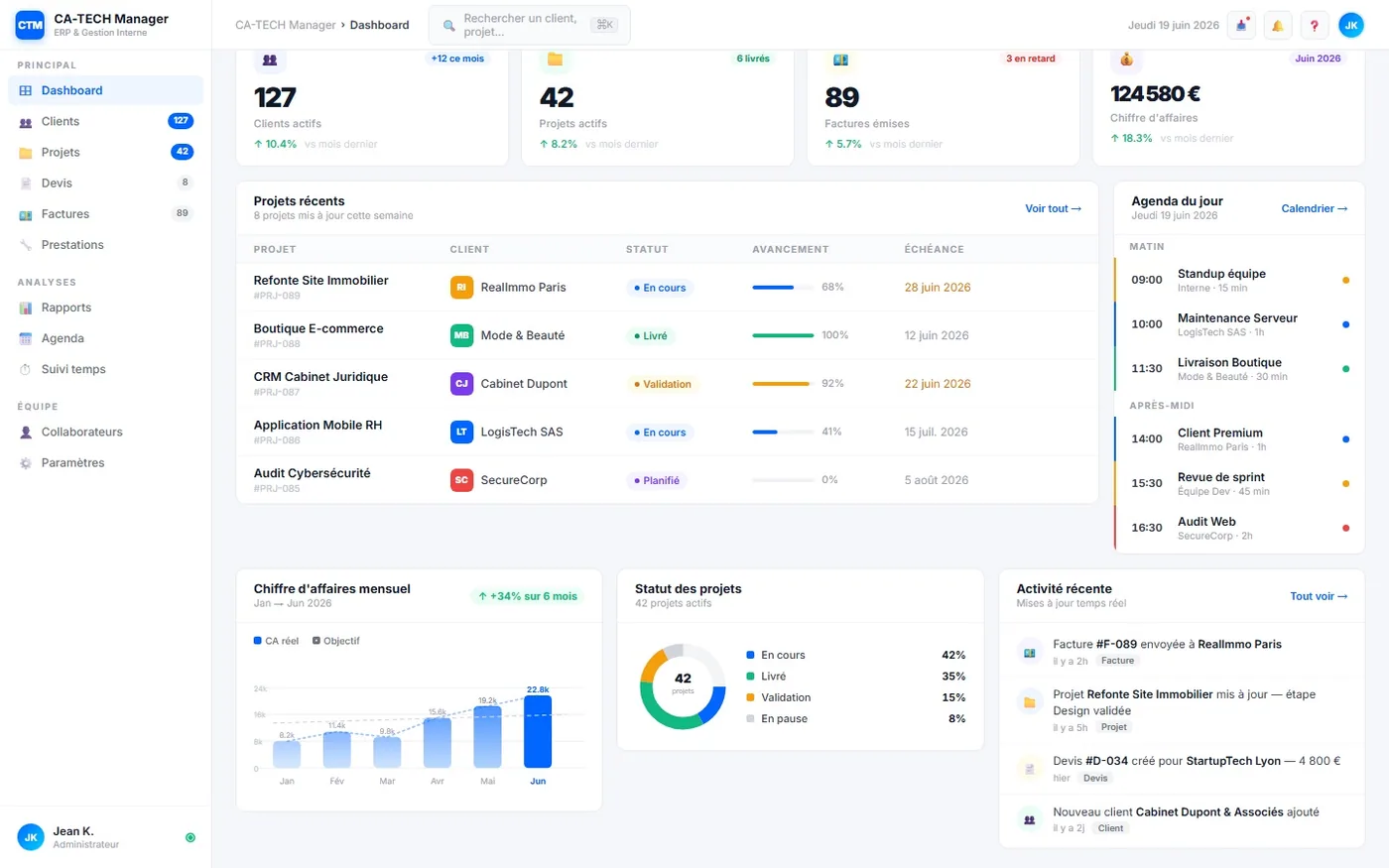Open the Calendrier link

tap(1315, 208)
